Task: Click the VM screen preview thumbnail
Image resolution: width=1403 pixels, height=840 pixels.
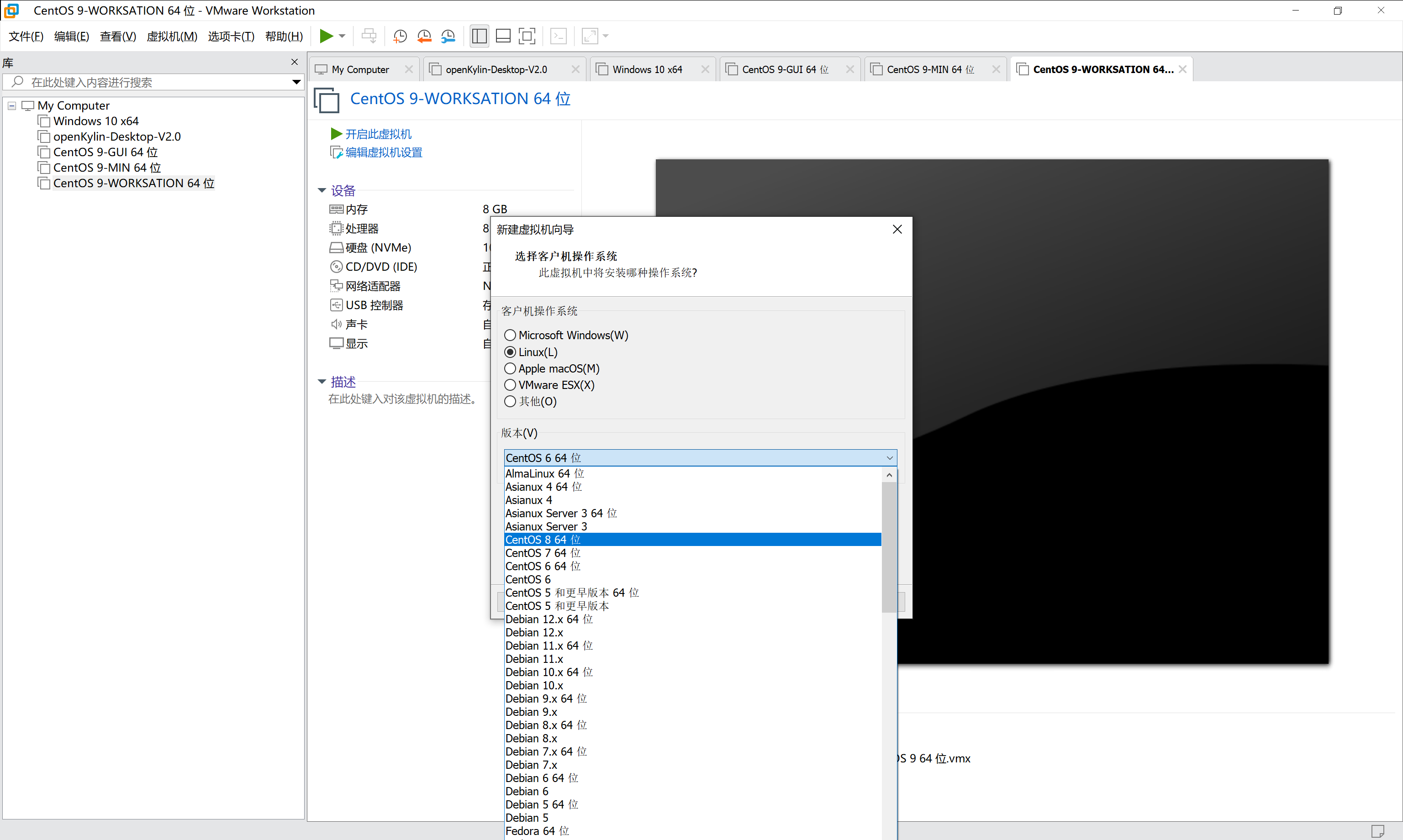Action: click(992, 411)
